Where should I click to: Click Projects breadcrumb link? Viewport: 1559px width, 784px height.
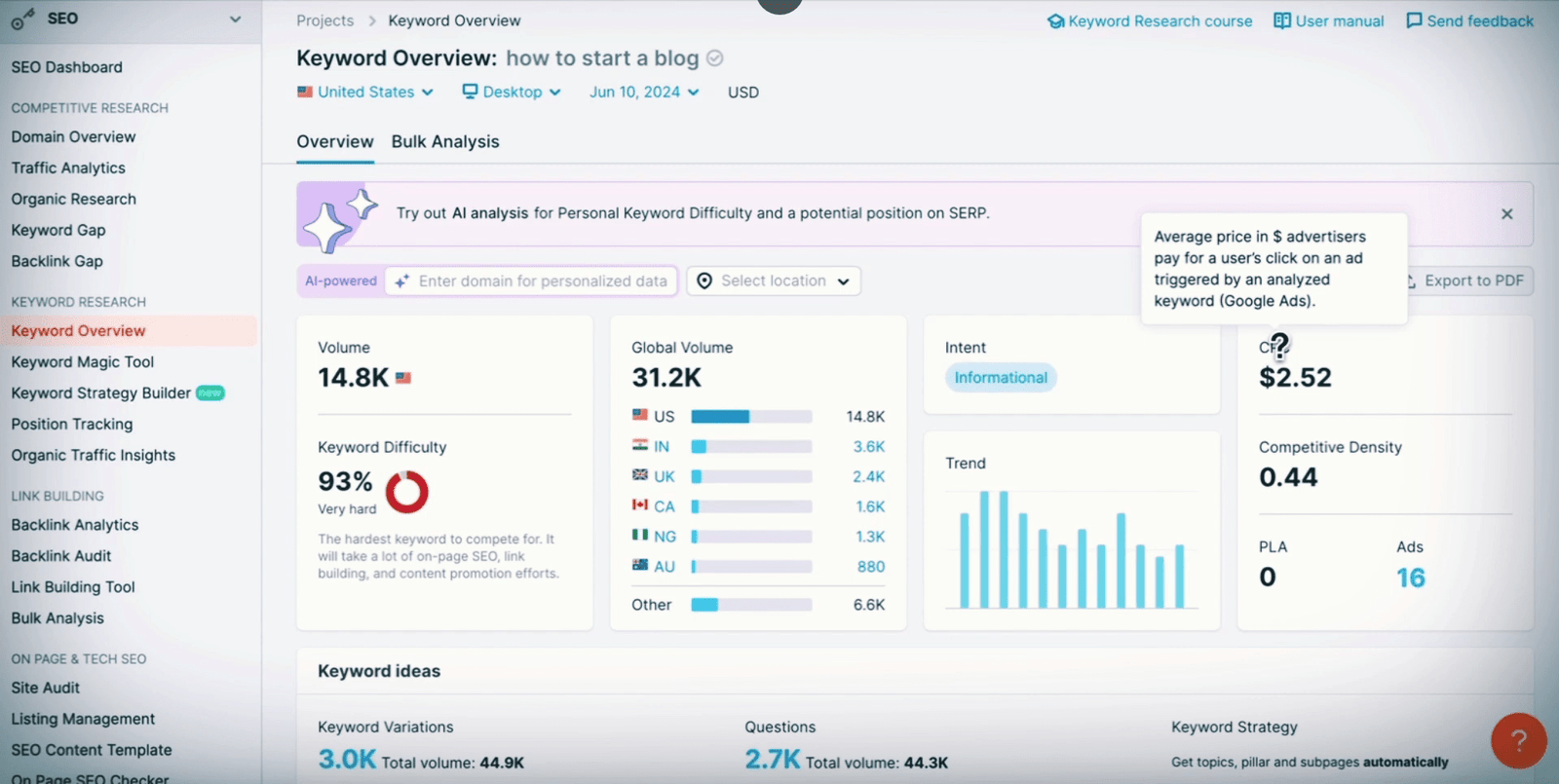click(325, 20)
